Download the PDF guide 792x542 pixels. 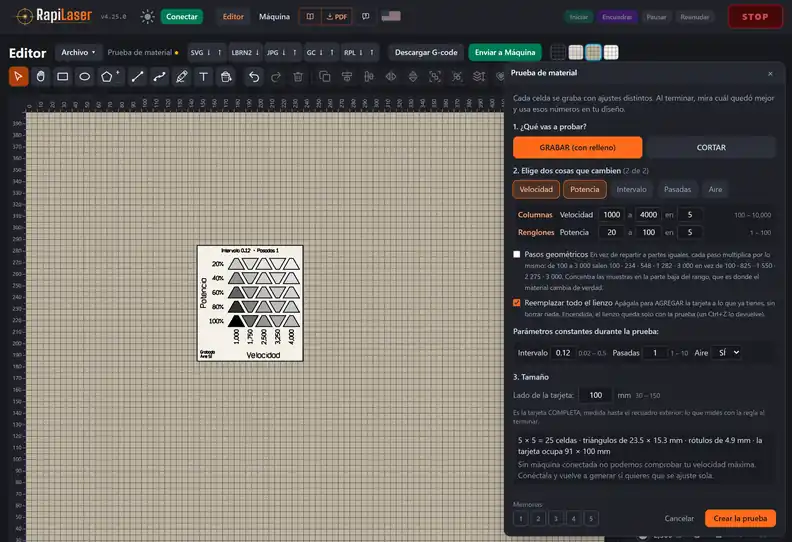[336, 17]
